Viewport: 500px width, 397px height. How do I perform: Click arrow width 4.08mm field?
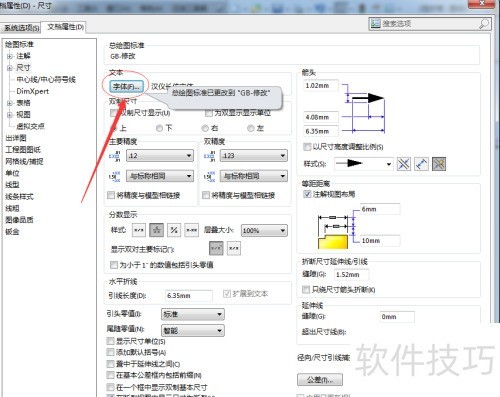pos(321,117)
